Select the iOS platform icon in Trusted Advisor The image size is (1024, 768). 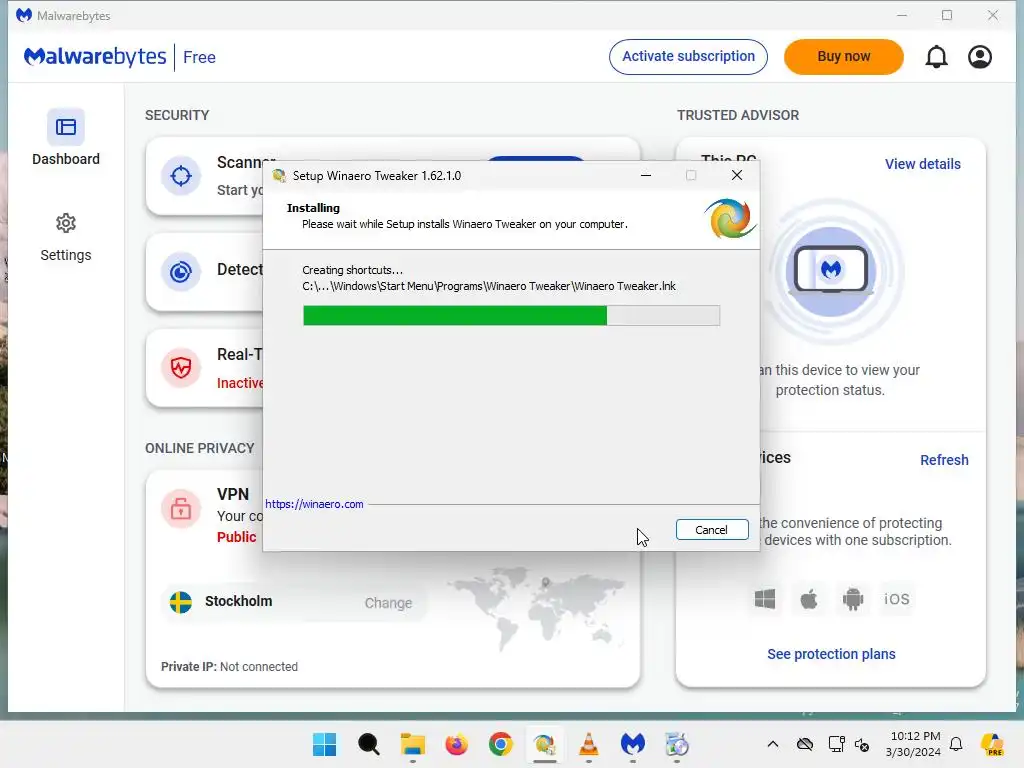(x=897, y=599)
